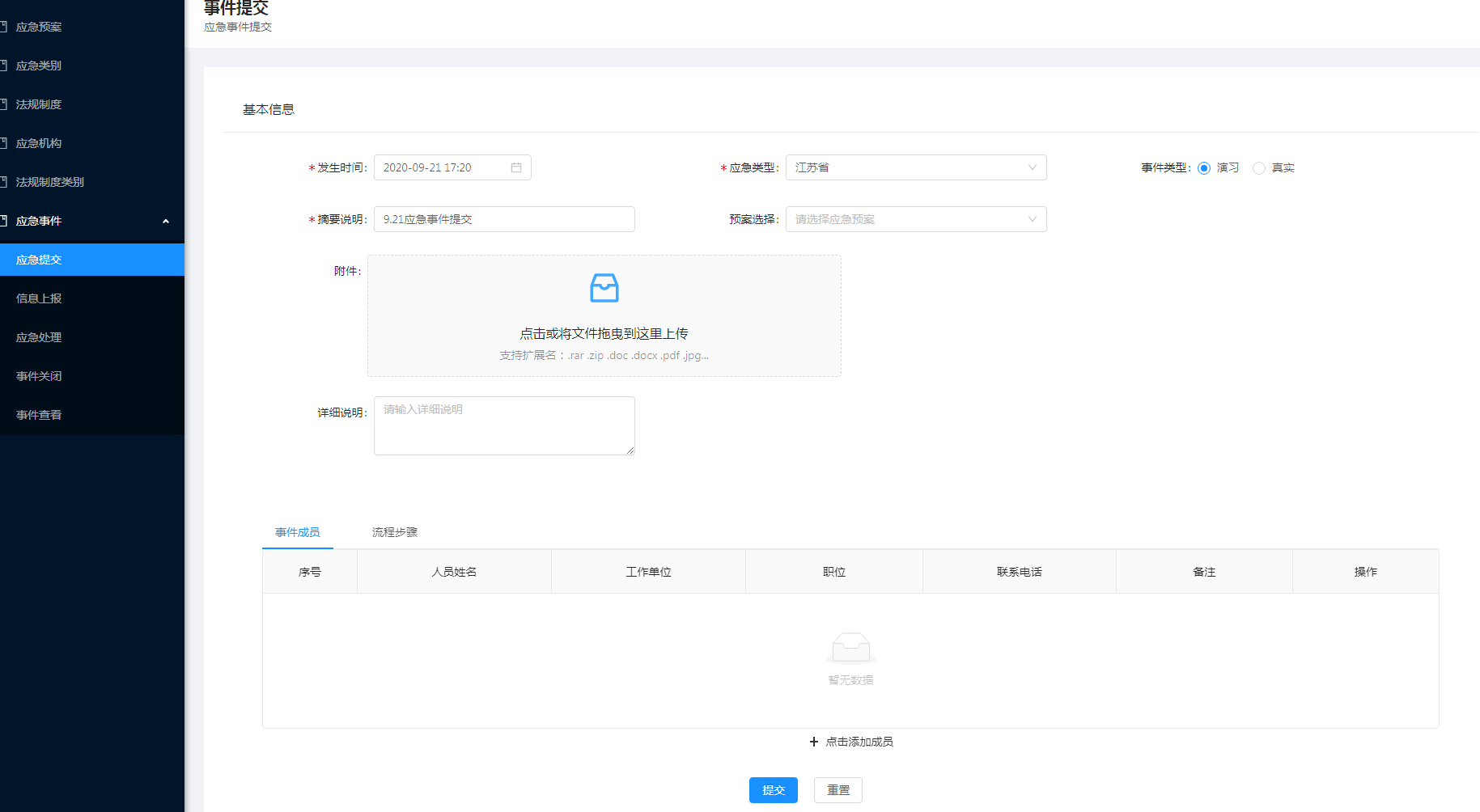The height and width of the screenshot is (812, 1480).
Task: Switch to the 流程步骤 tab
Action: (395, 532)
